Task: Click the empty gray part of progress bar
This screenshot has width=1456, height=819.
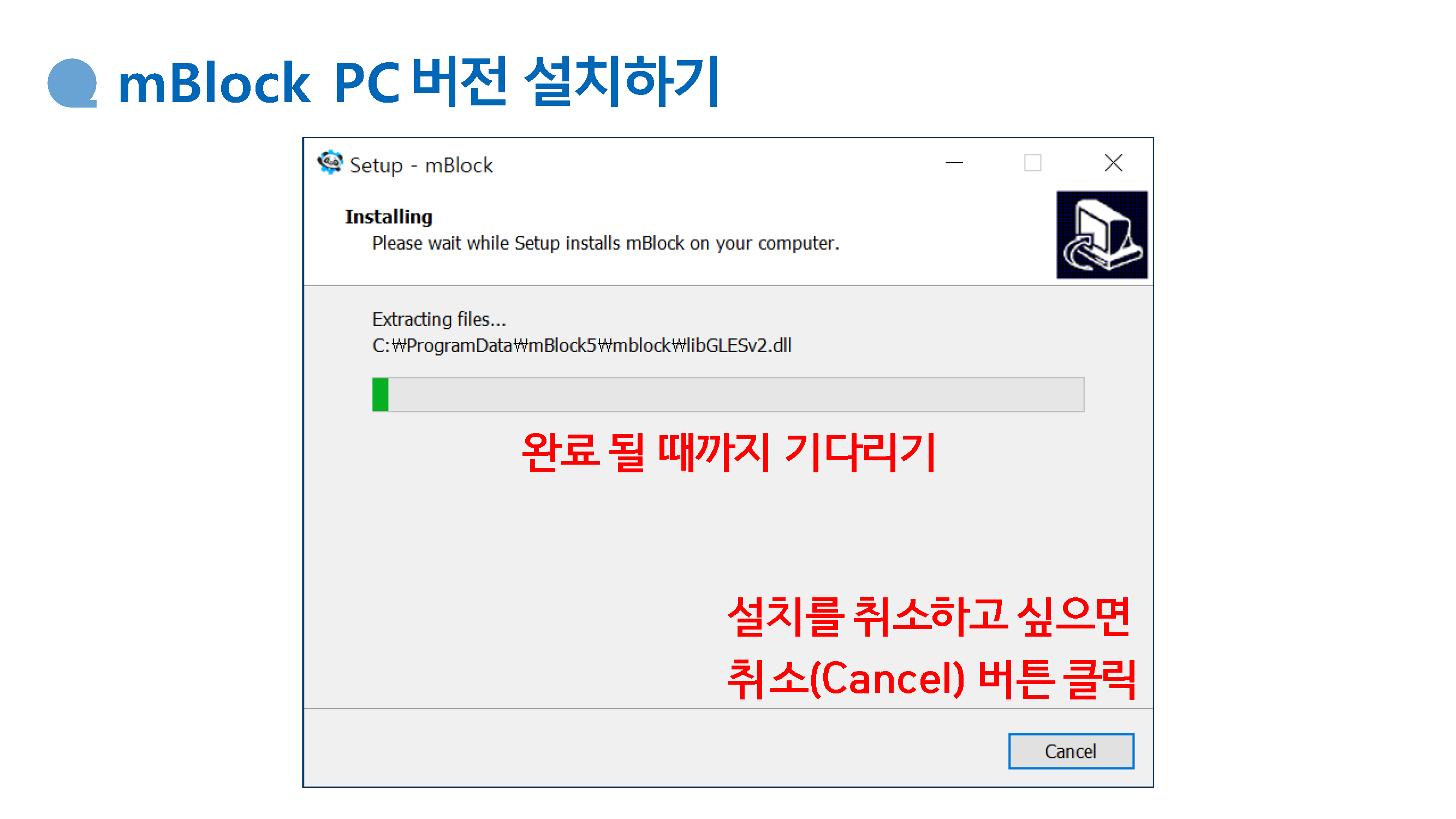Action: pos(736,395)
